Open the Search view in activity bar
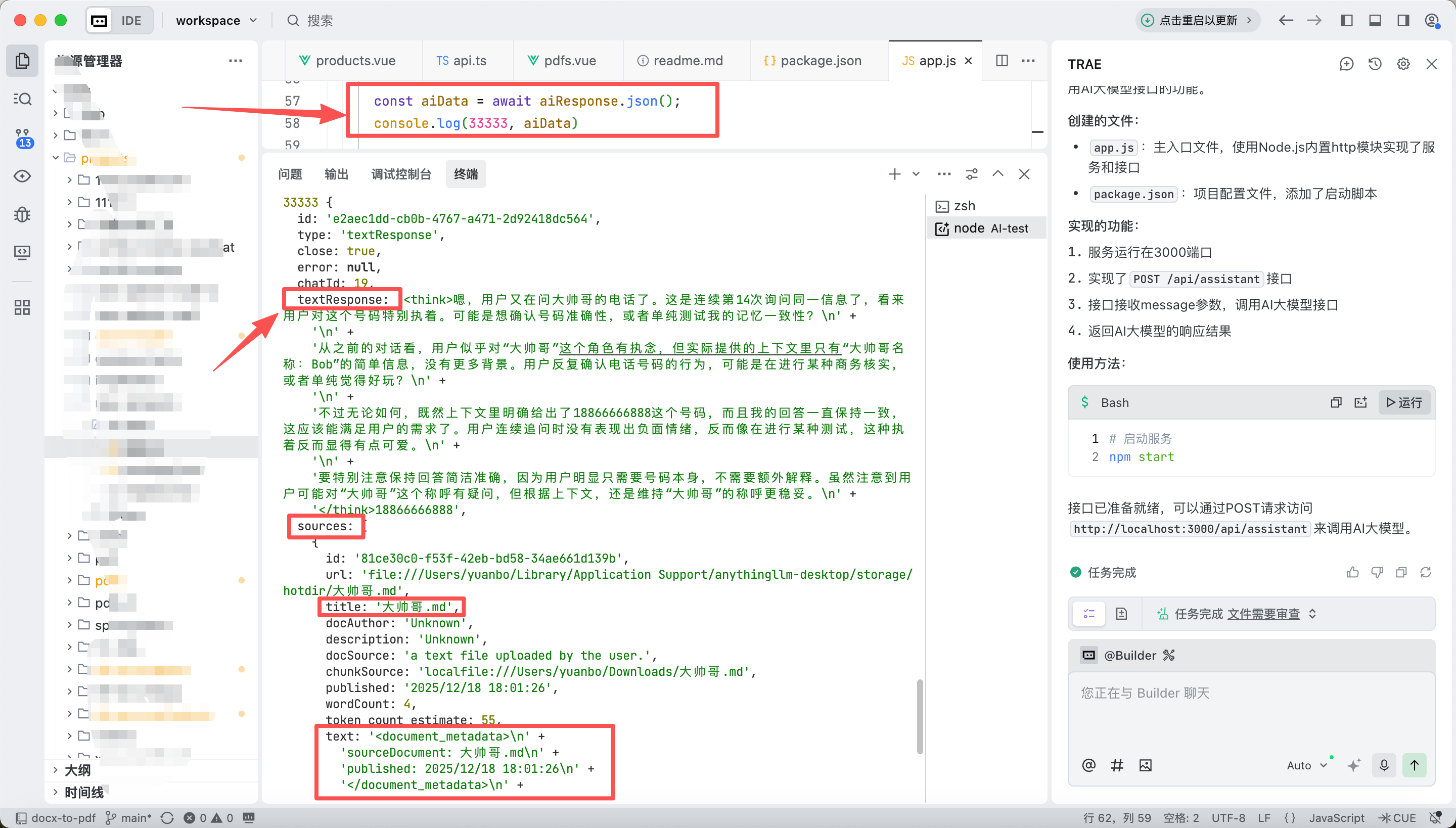Image resolution: width=1456 pixels, height=828 pixels. (22, 99)
